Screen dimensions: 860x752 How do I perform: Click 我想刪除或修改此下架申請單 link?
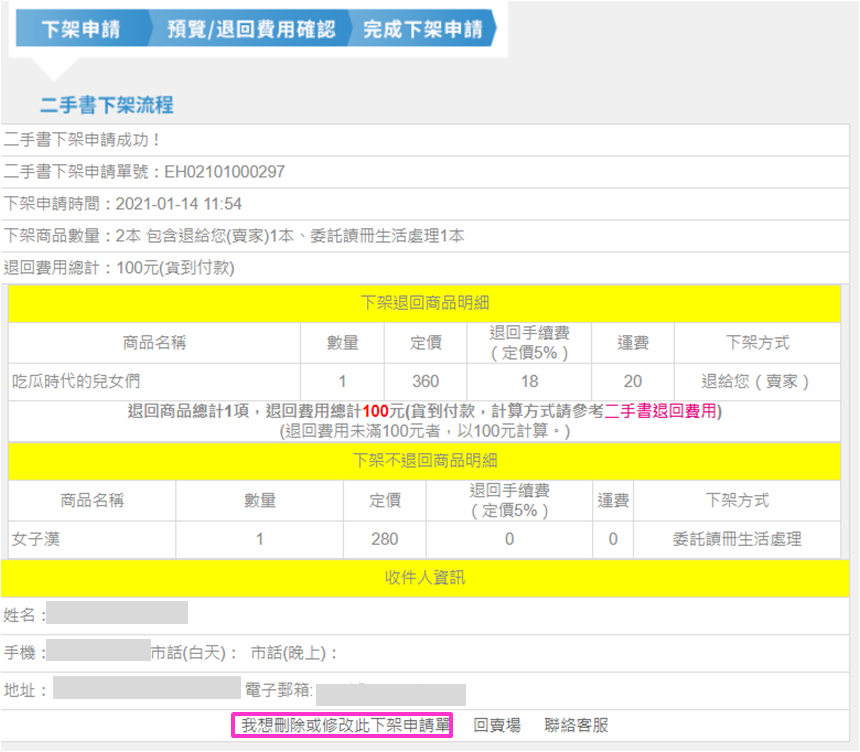point(343,725)
